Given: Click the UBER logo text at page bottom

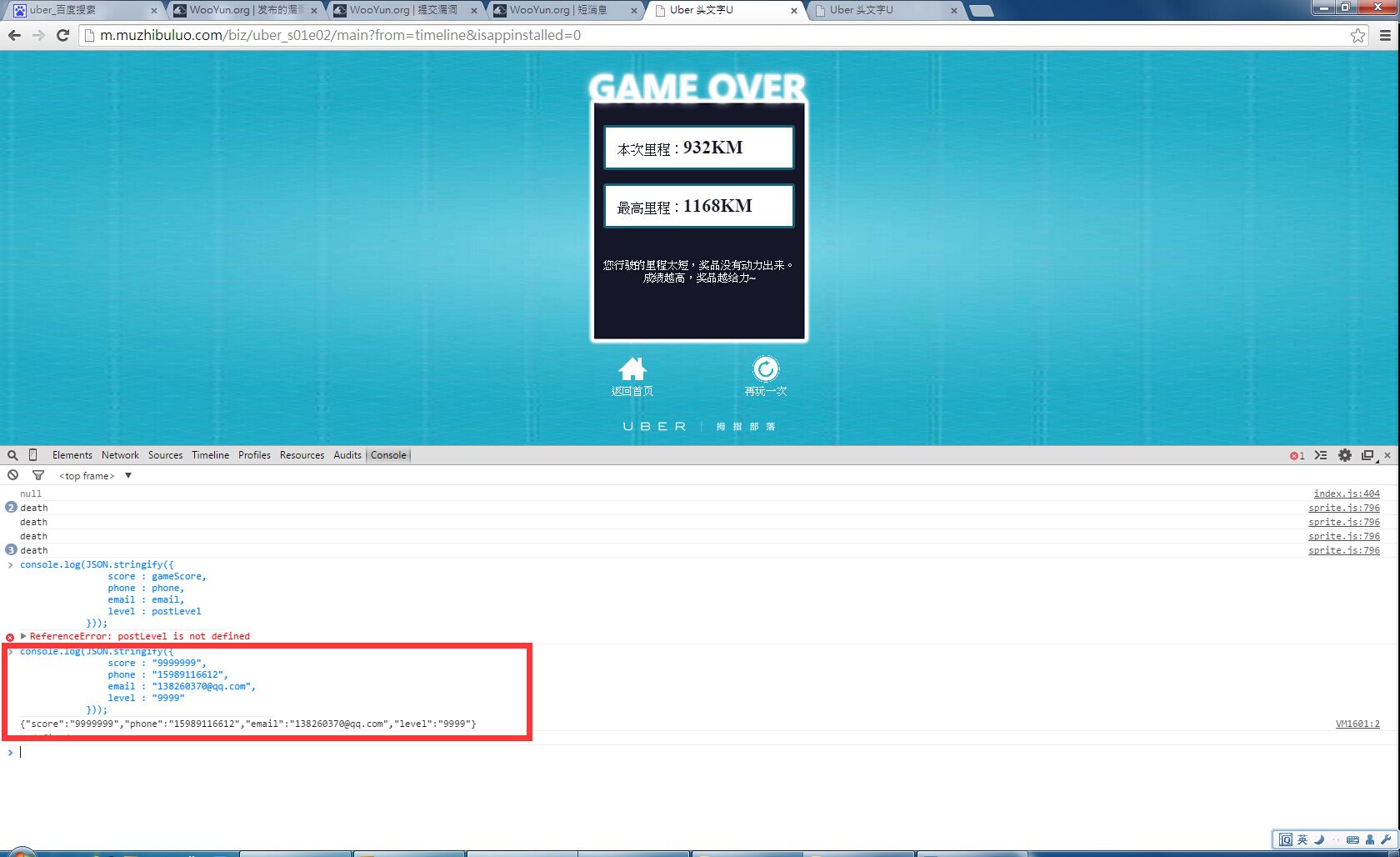Looking at the screenshot, I should tap(654, 426).
